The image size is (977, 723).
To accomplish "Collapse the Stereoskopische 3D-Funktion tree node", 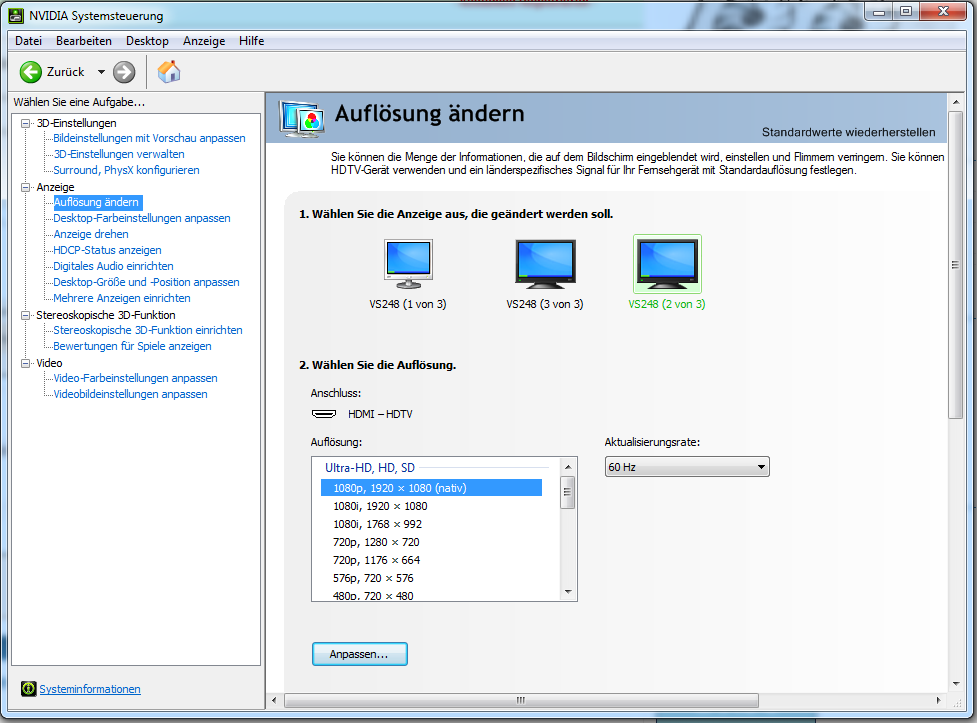I will point(26,315).
